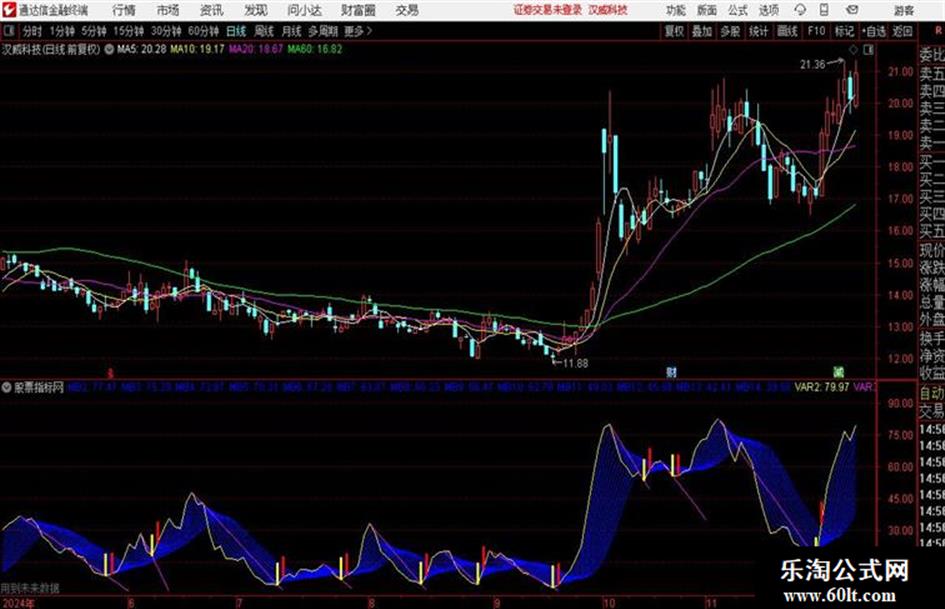Image resolution: width=945 pixels, height=609 pixels.
Task: Switch to the 60分钟 period tab
Action: pos(204,31)
